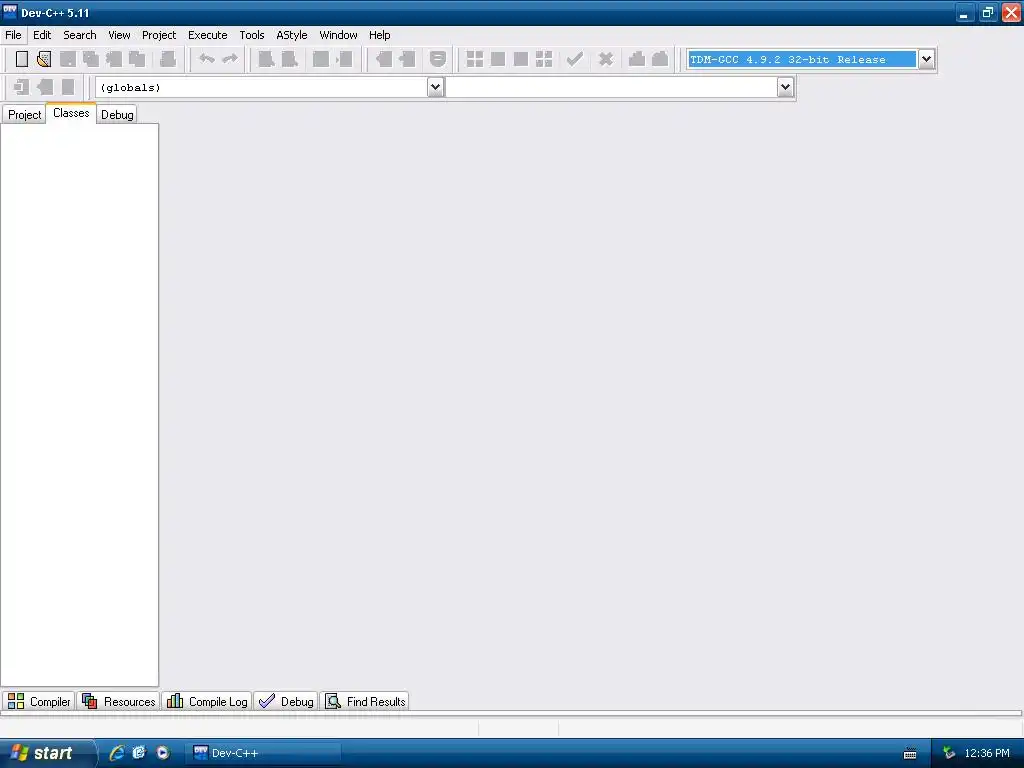Click the Find toolbar icon
1024x768 pixels.
tap(266, 59)
